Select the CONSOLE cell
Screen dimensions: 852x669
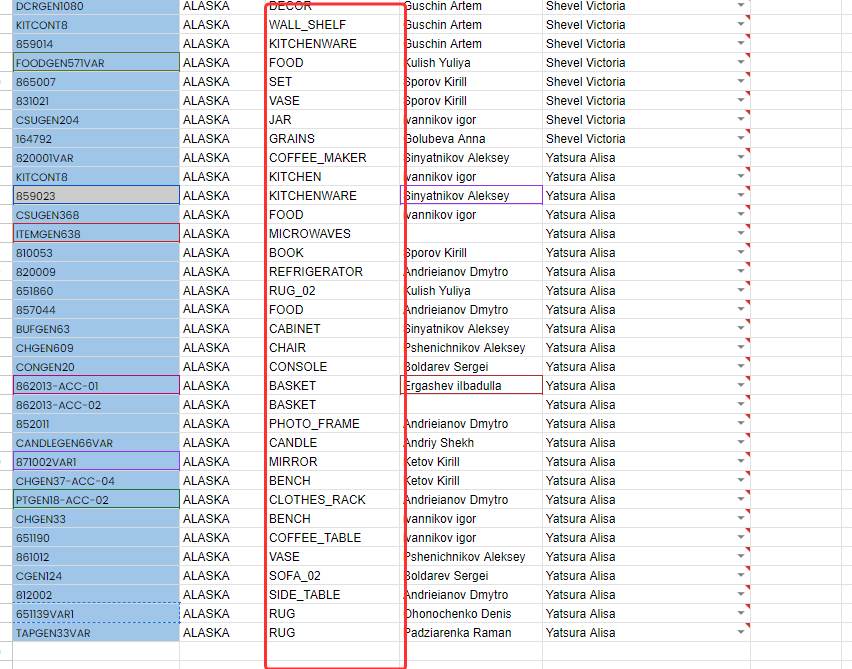(x=332, y=367)
